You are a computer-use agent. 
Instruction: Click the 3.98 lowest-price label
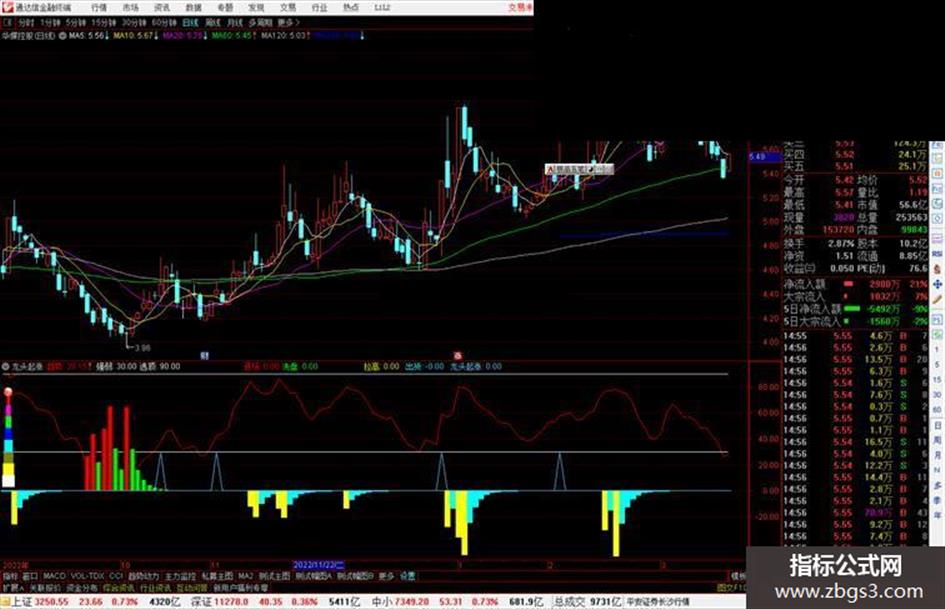point(142,348)
